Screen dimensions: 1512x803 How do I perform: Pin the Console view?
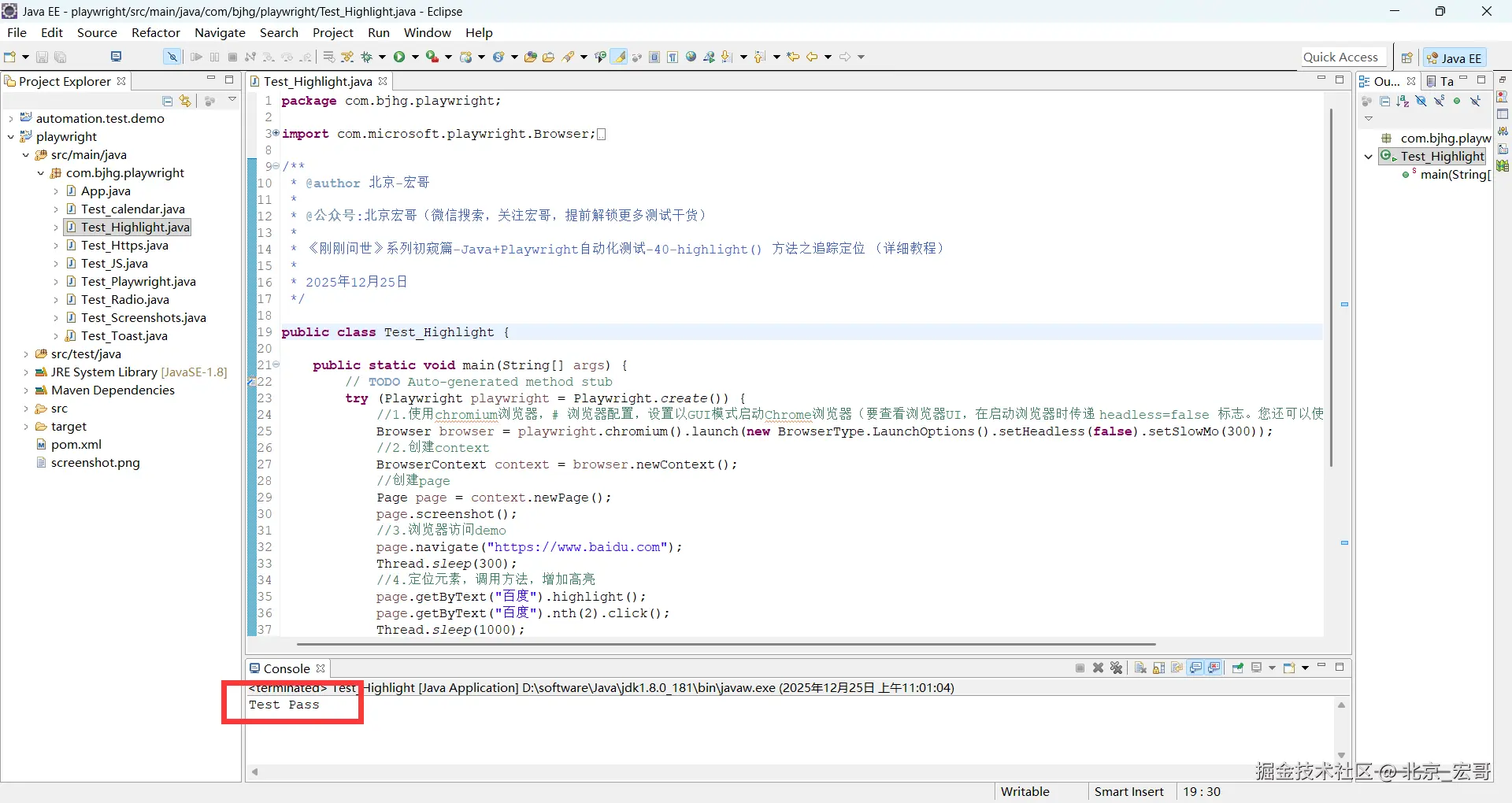[1237, 668]
